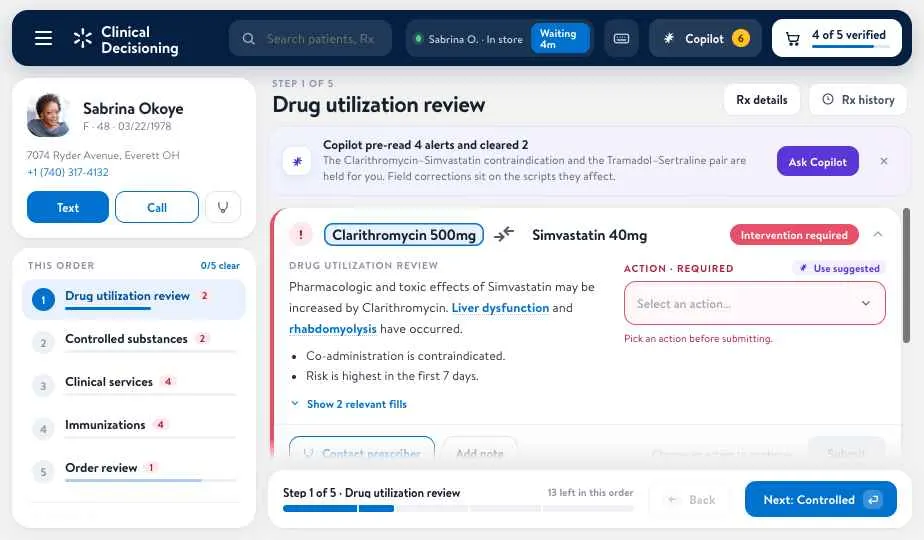This screenshot has width=924, height=540.
Task: Open Rx history
Action: click(859, 100)
